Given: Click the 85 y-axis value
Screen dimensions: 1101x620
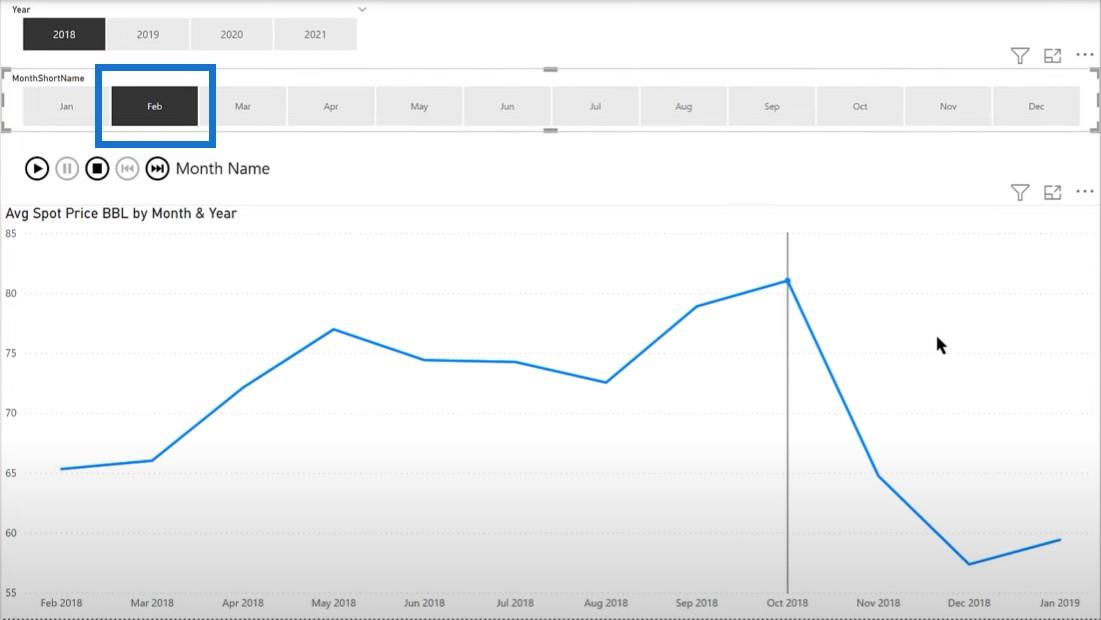Looking at the screenshot, I should tap(11, 233).
